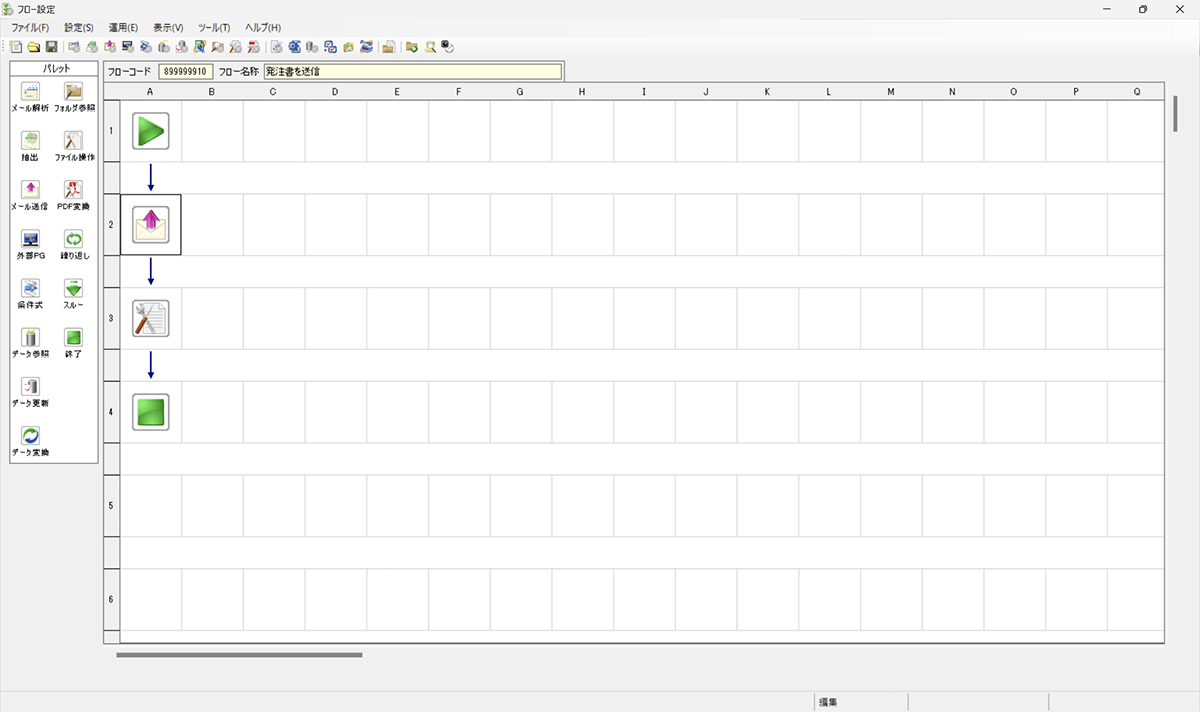Viewport: 1200px width, 712px height.
Task: Click the red PDF toolbar icon
Action: pos(253,46)
